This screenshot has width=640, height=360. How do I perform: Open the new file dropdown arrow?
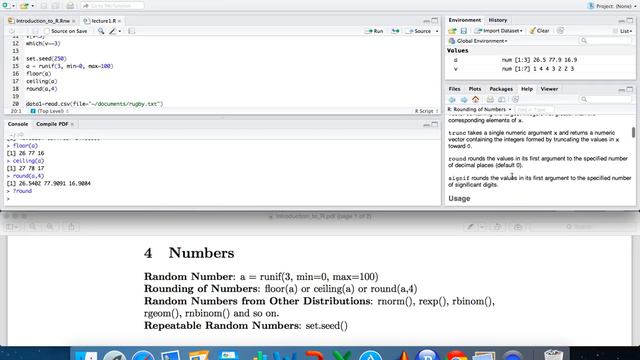pyautogui.click(x=13, y=6)
